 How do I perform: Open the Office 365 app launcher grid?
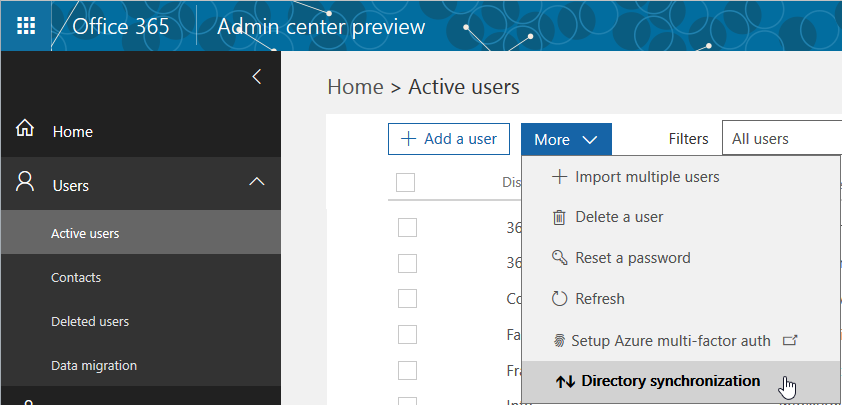[26, 26]
